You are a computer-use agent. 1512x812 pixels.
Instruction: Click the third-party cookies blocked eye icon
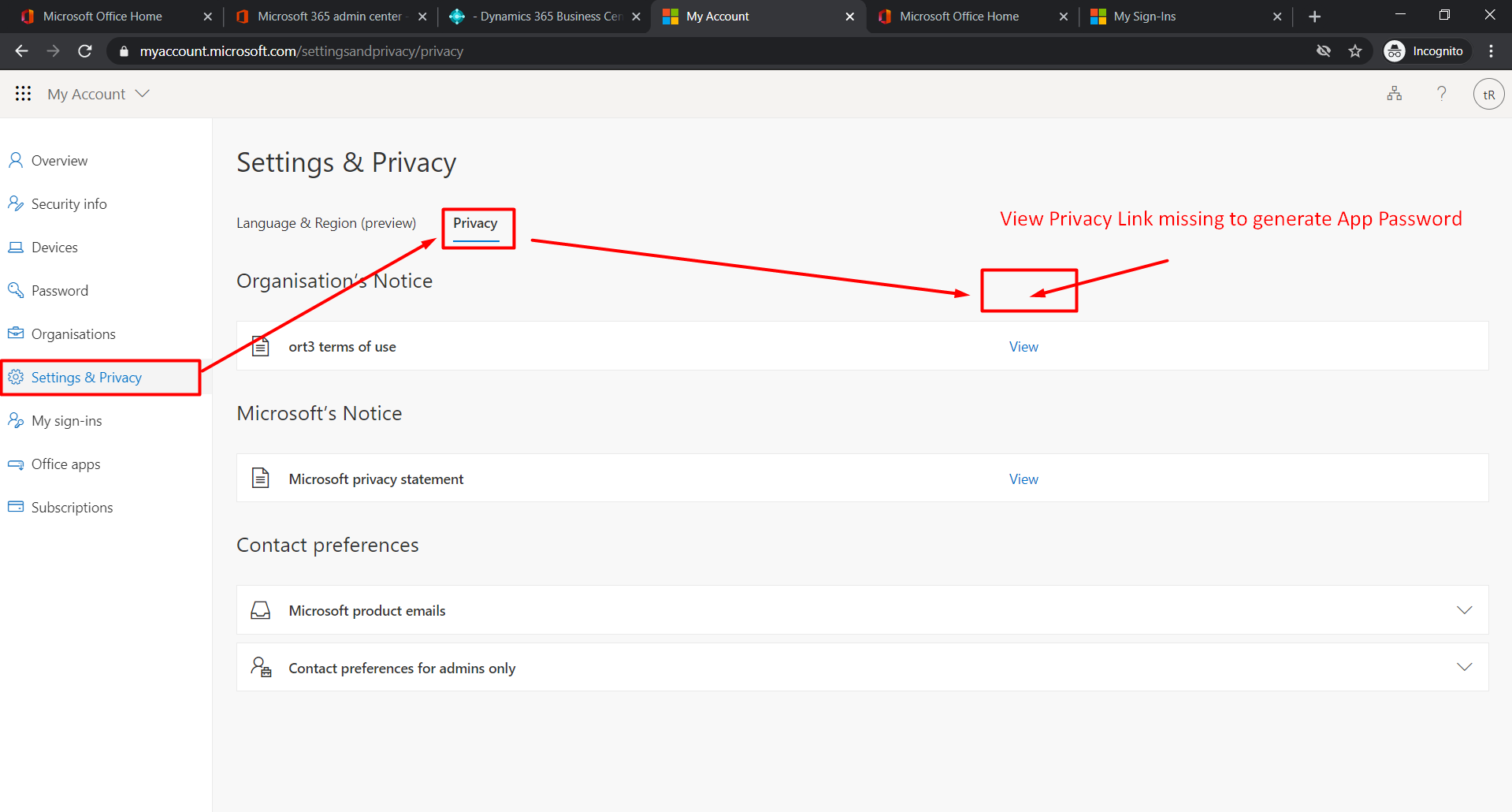click(x=1324, y=51)
